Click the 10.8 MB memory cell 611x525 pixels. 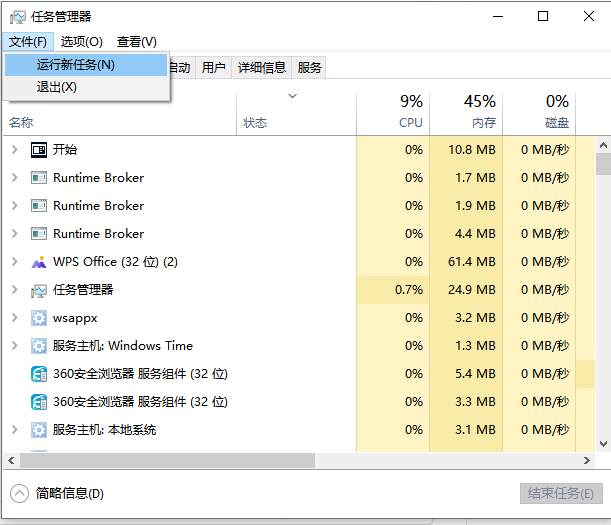pos(466,150)
